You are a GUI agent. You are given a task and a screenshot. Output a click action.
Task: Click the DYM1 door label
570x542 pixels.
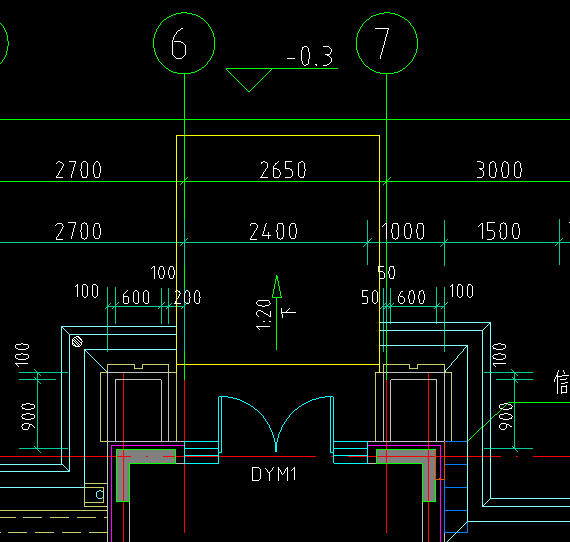pyautogui.click(x=274, y=474)
